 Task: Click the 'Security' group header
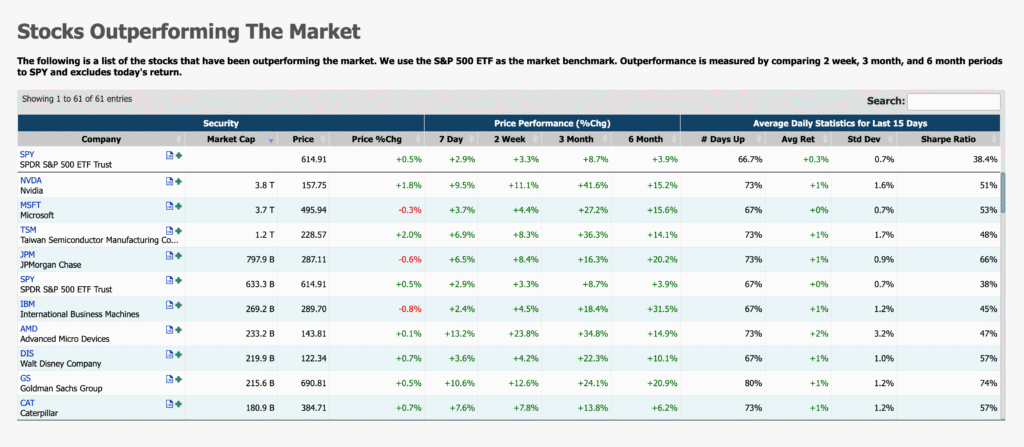221,123
